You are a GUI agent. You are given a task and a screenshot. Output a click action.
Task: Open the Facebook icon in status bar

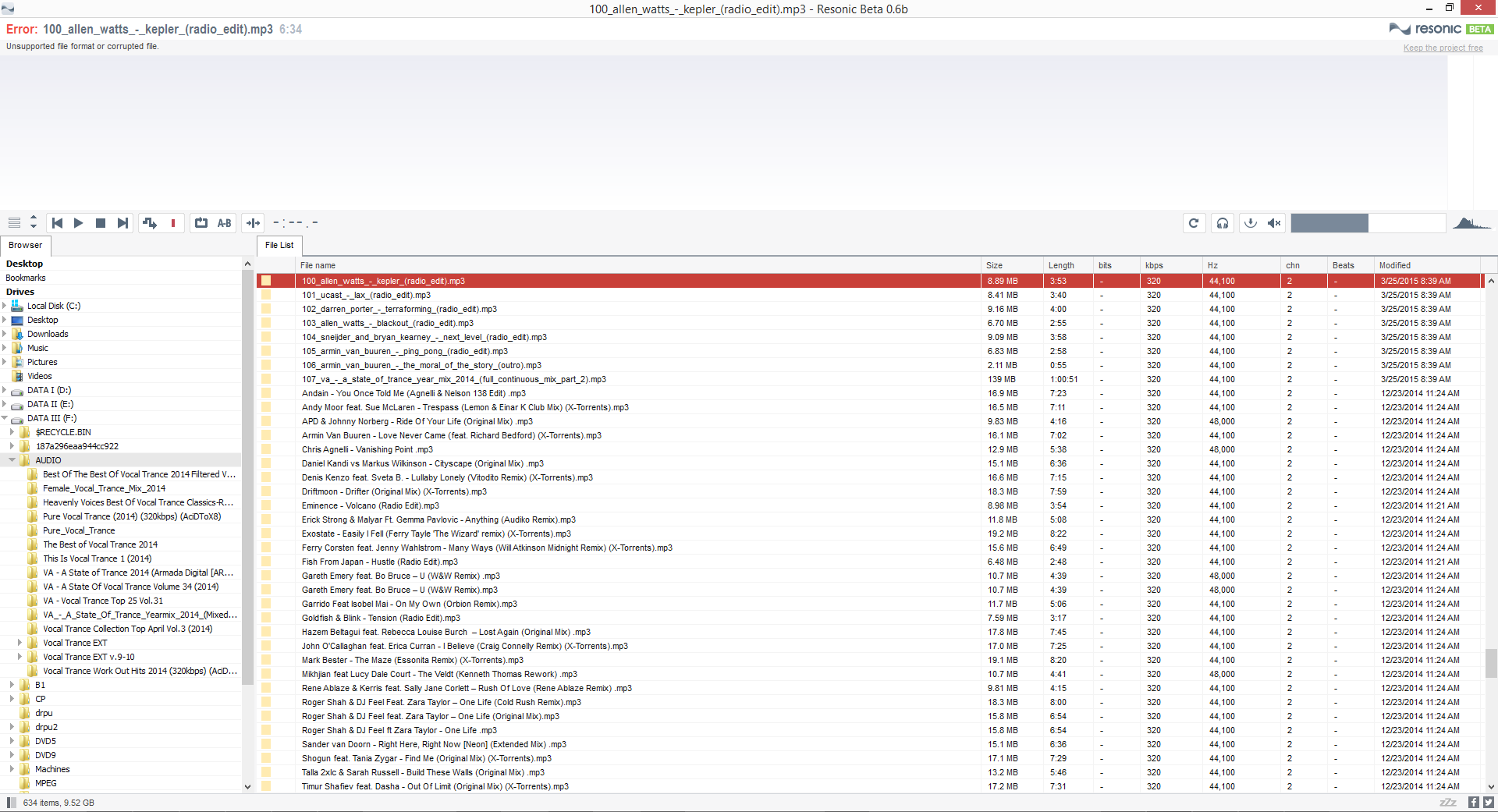click(1473, 802)
